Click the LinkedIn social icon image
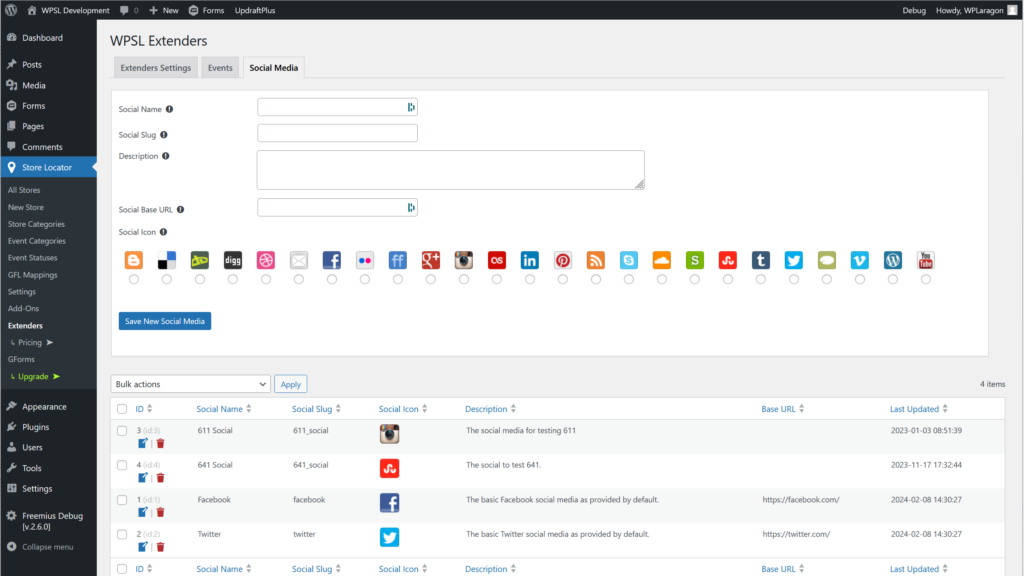Screen dimensions: 1024x576 530,260
